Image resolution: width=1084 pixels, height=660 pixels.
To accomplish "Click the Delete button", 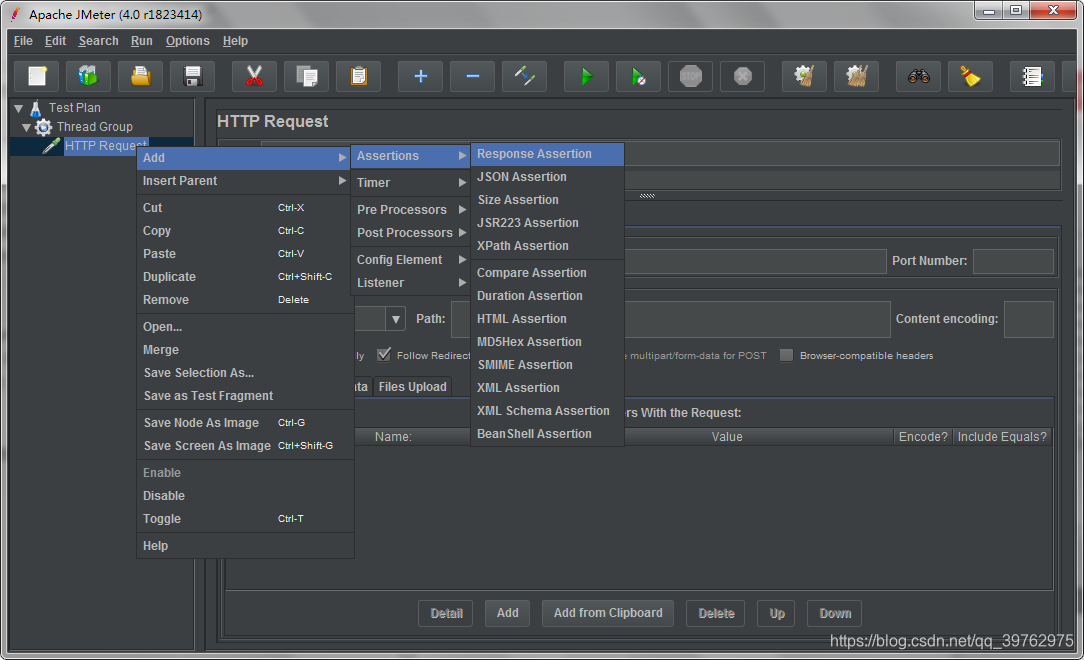I will pos(716,613).
